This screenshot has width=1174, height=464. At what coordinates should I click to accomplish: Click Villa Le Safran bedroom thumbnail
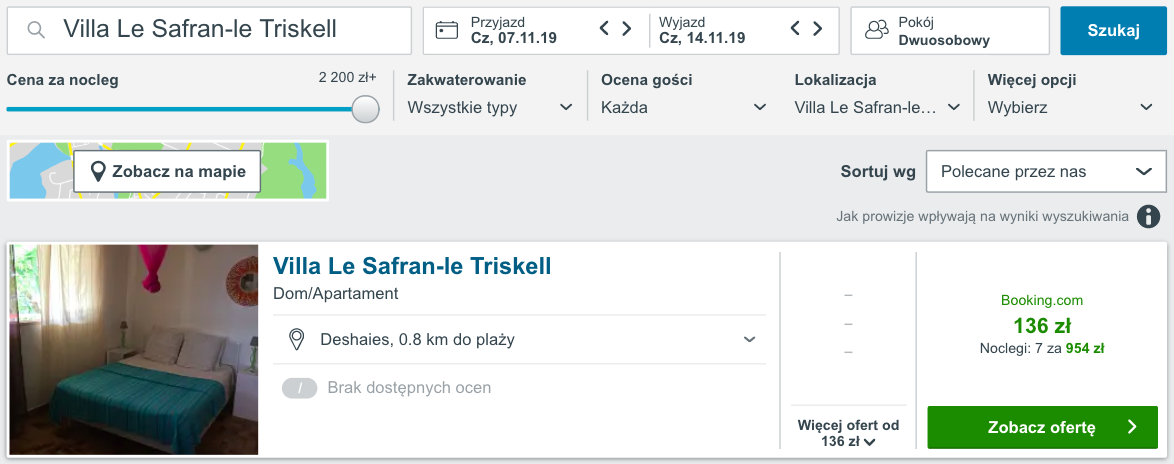[134, 349]
